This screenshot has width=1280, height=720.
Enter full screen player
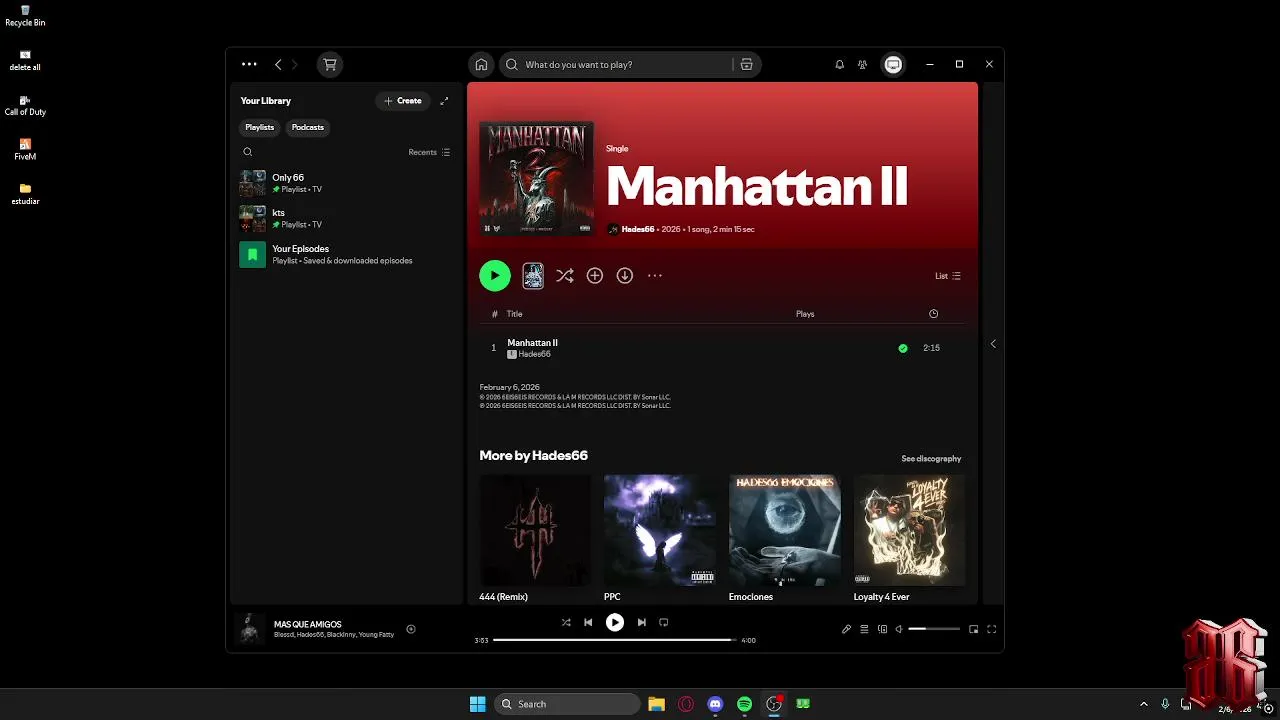992,629
